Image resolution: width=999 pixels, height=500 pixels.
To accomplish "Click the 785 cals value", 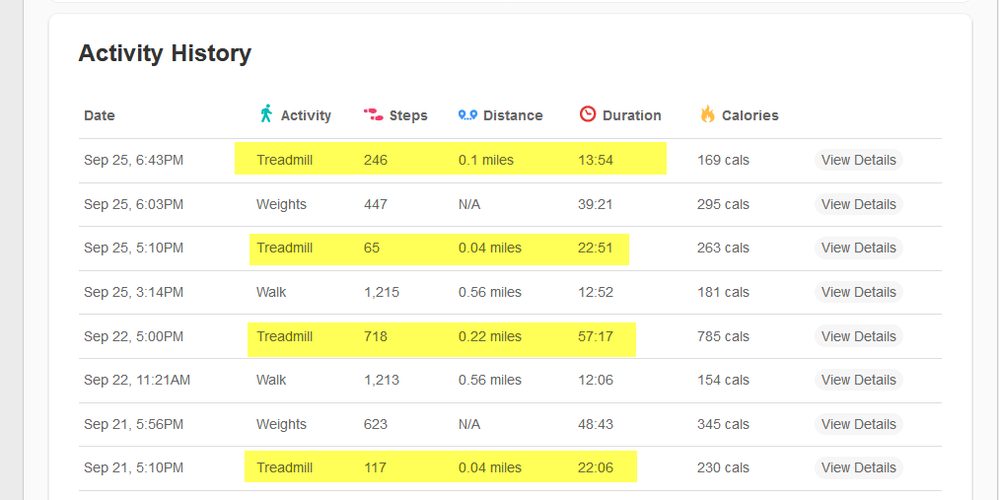I will click(x=723, y=336).
